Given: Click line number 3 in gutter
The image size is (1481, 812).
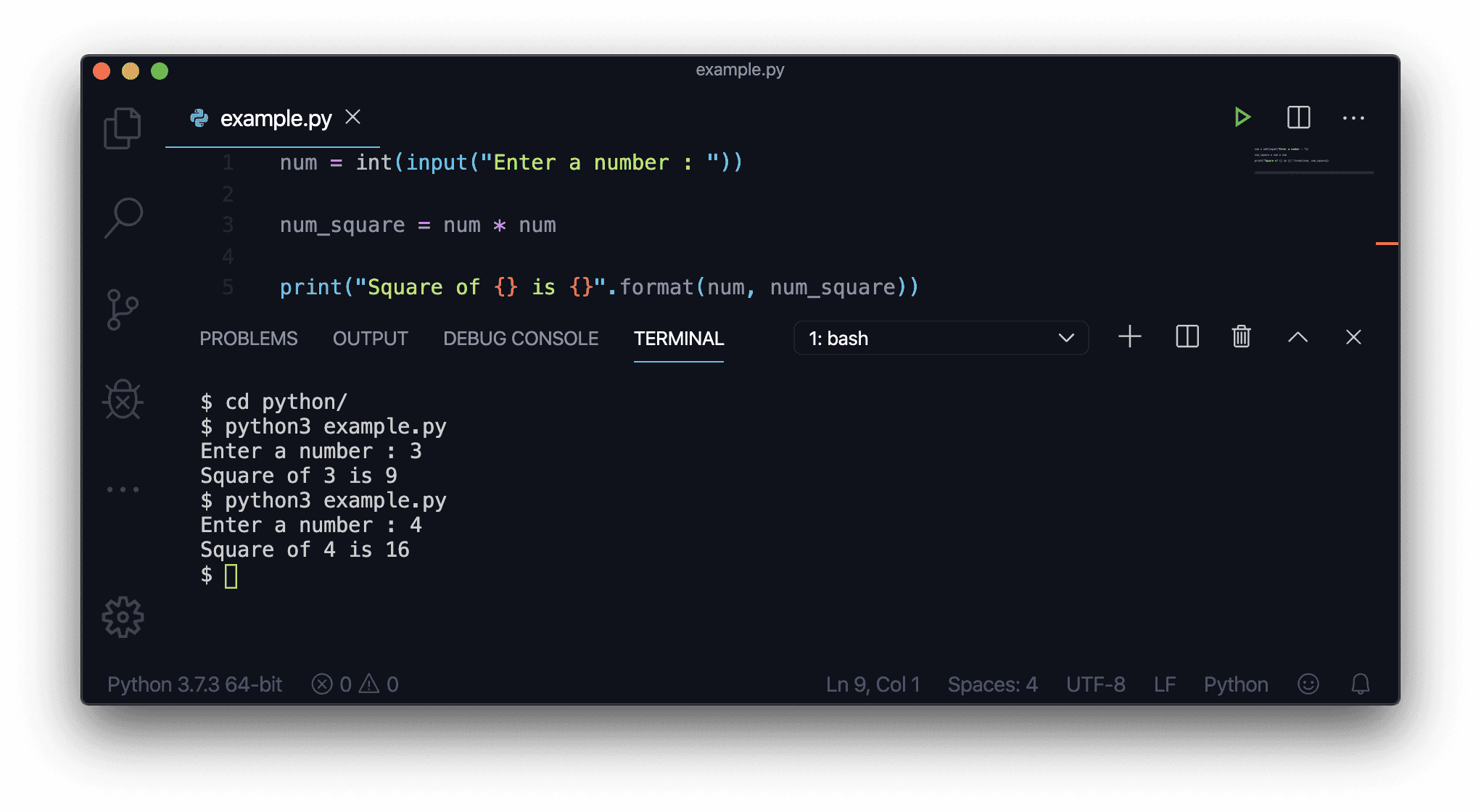Looking at the screenshot, I should click(228, 225).
